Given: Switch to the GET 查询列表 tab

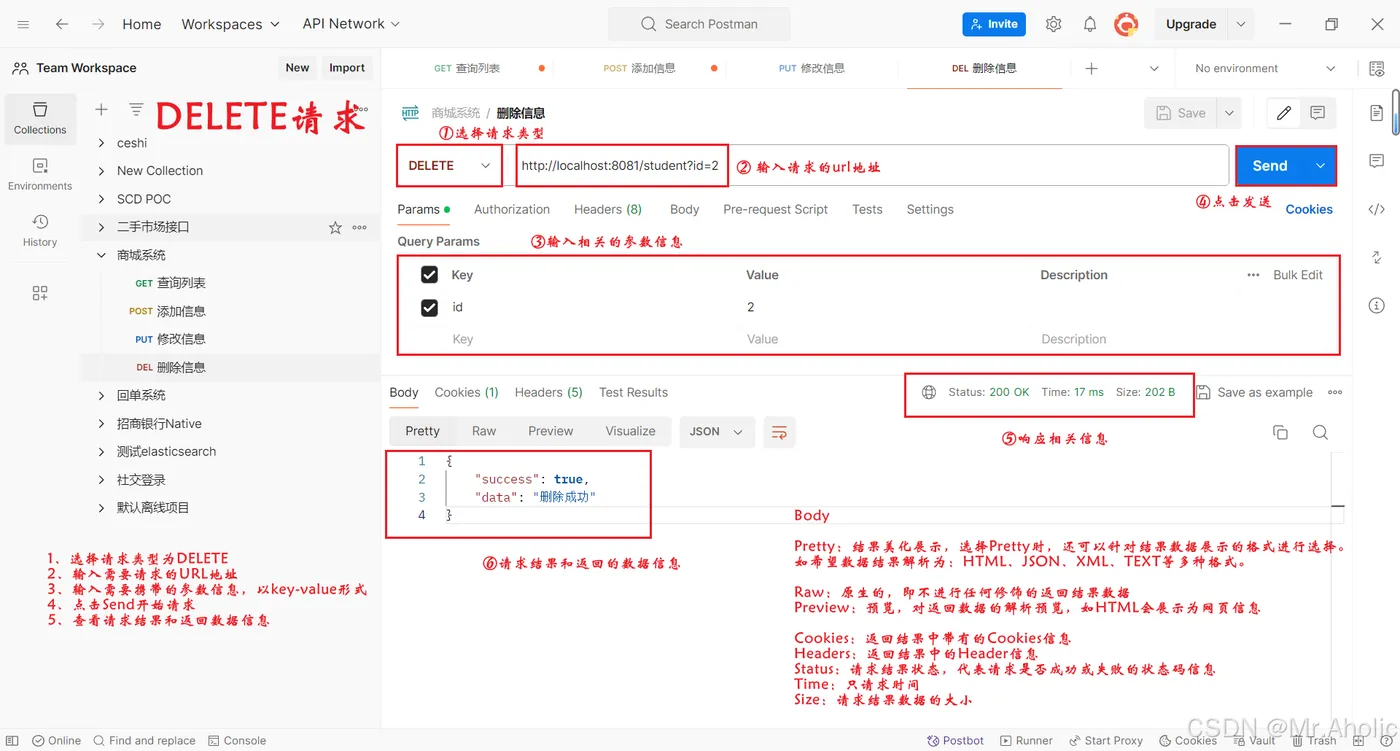Looking at the screenshot, I should point(467,68).
